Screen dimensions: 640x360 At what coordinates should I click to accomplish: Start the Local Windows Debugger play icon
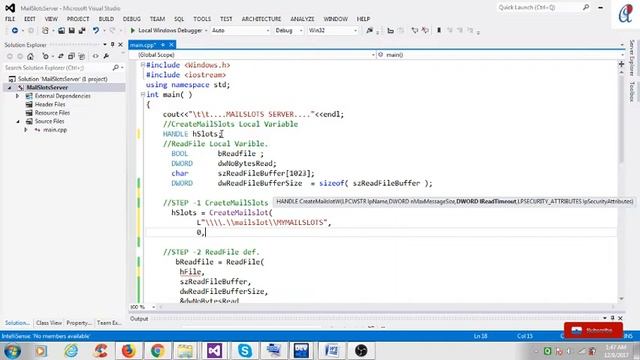tap(132, 30)
